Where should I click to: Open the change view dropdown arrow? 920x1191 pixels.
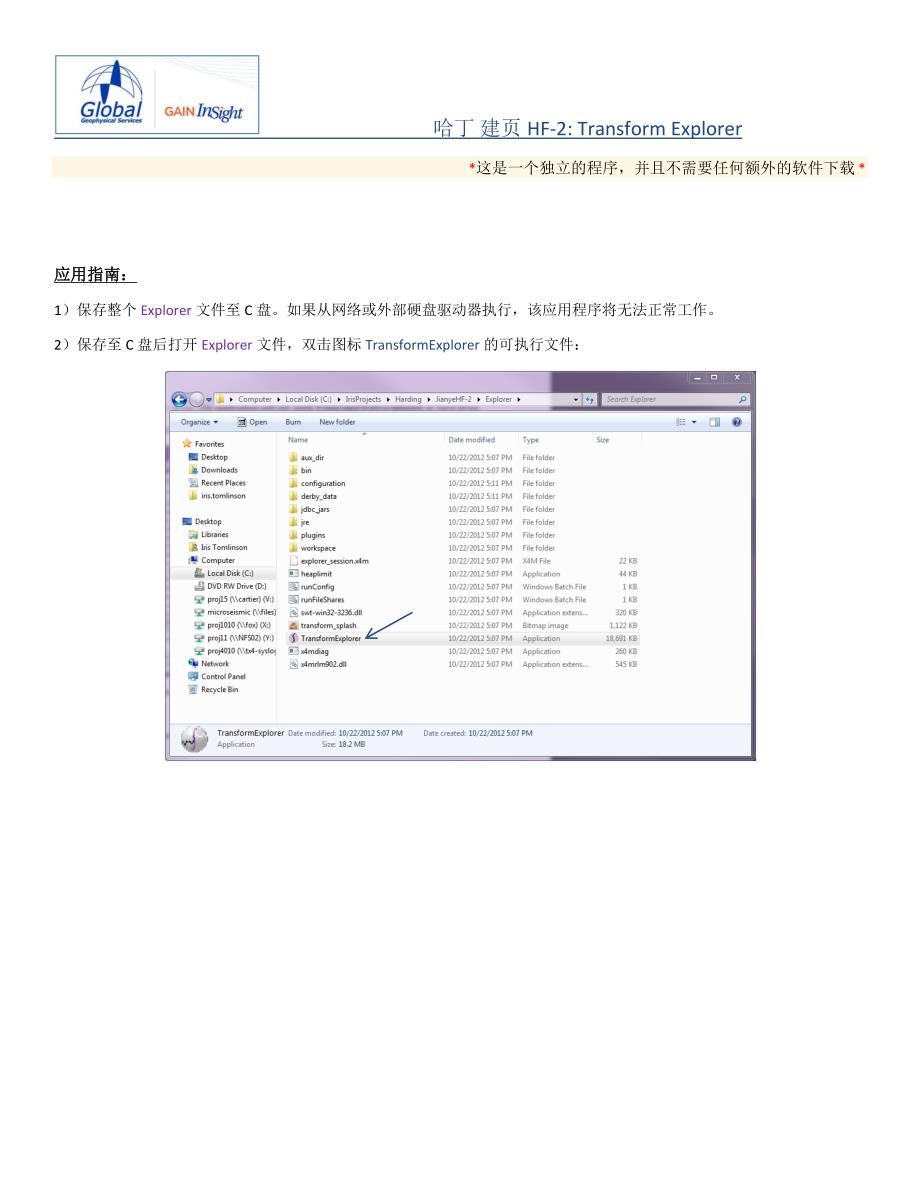(x=695, y=422)
